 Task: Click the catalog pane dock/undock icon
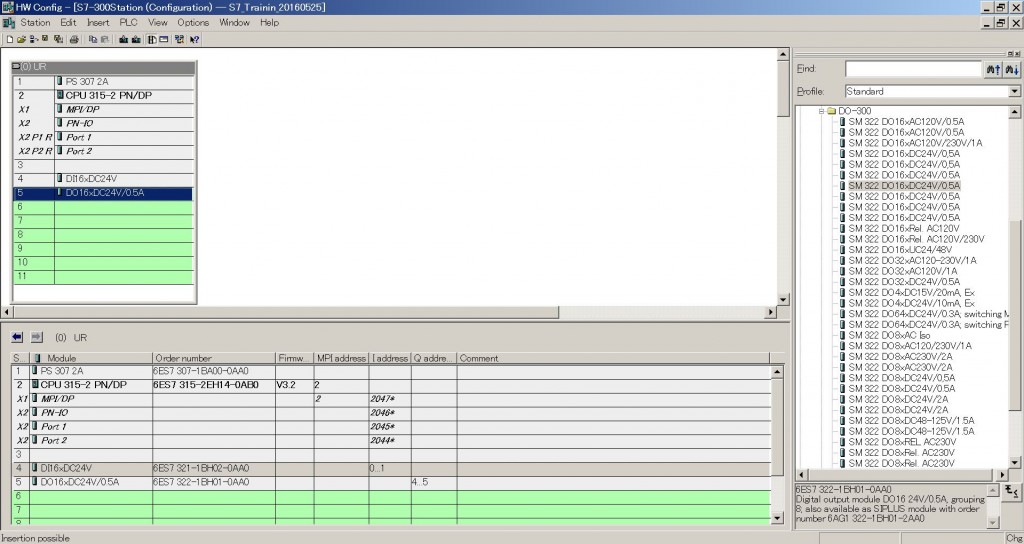(x=1010, y=54)
